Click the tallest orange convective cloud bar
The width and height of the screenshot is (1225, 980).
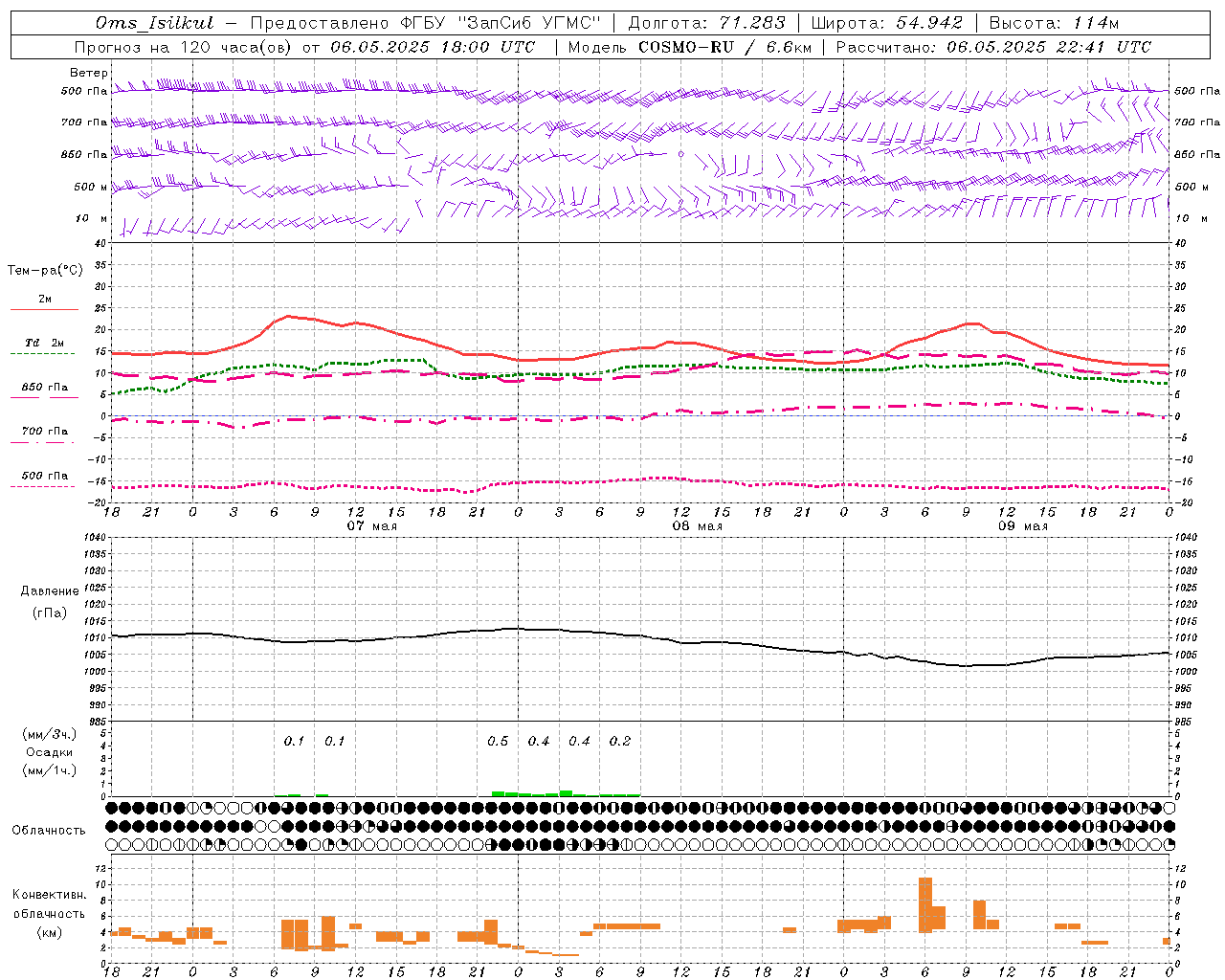point(924,905)
